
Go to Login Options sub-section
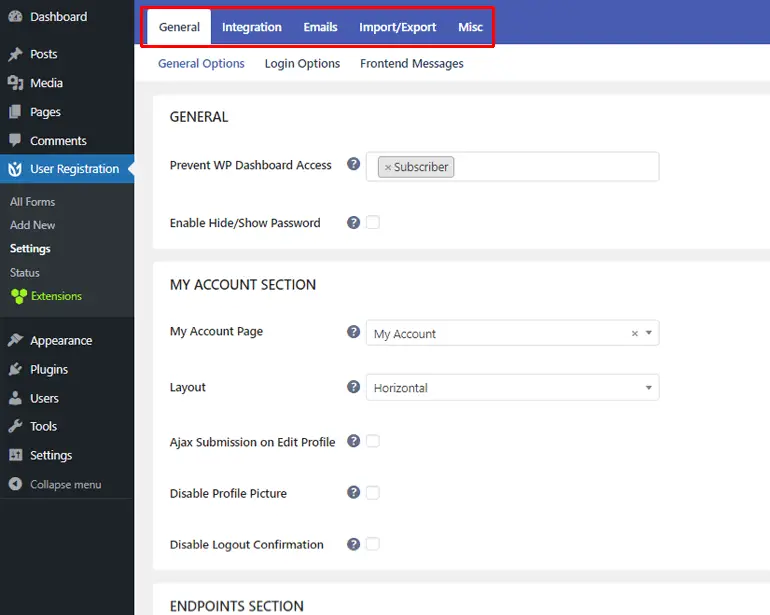pyautogui.click(x=302, y=63)
